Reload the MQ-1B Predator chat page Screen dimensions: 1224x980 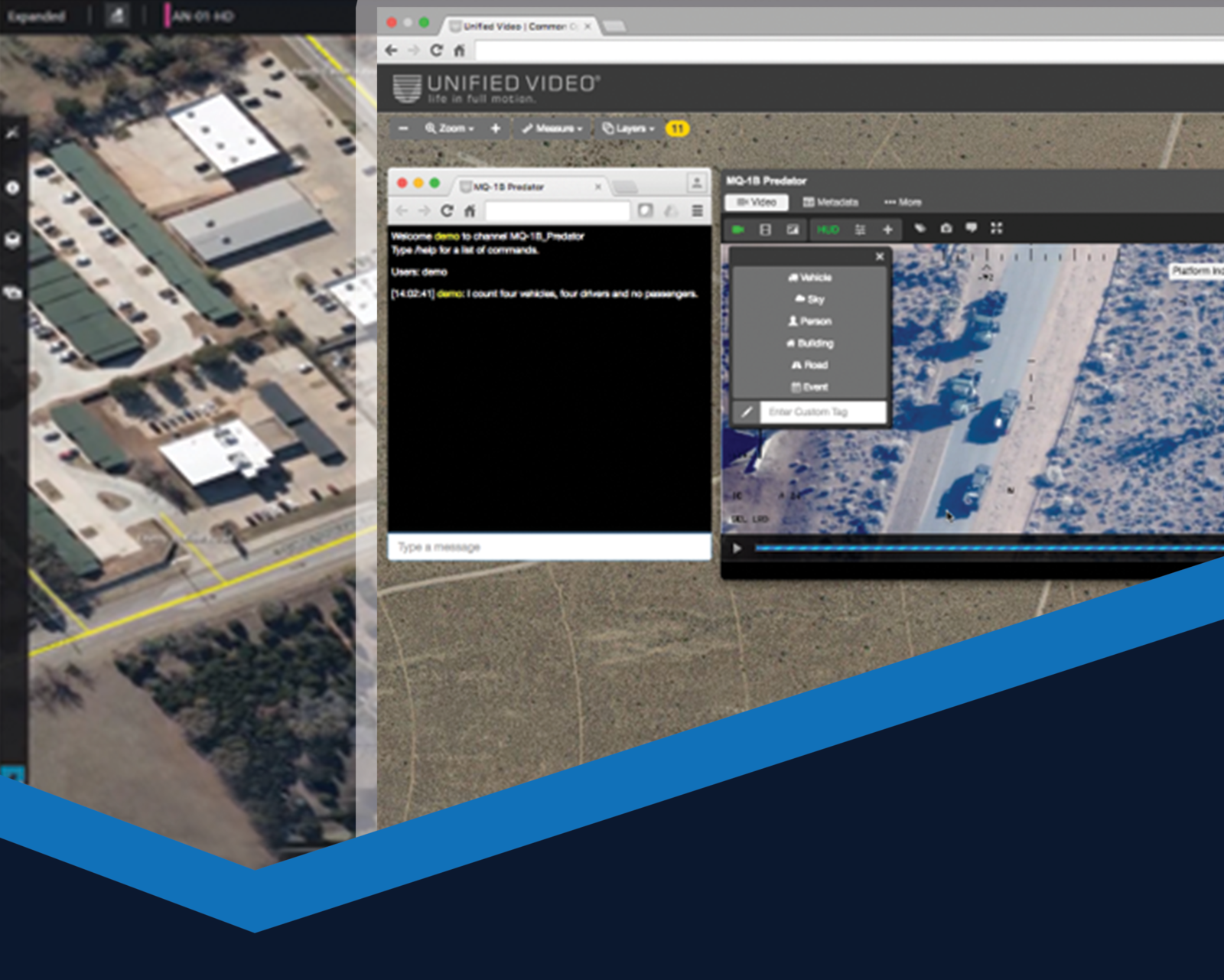pos(447,210)
